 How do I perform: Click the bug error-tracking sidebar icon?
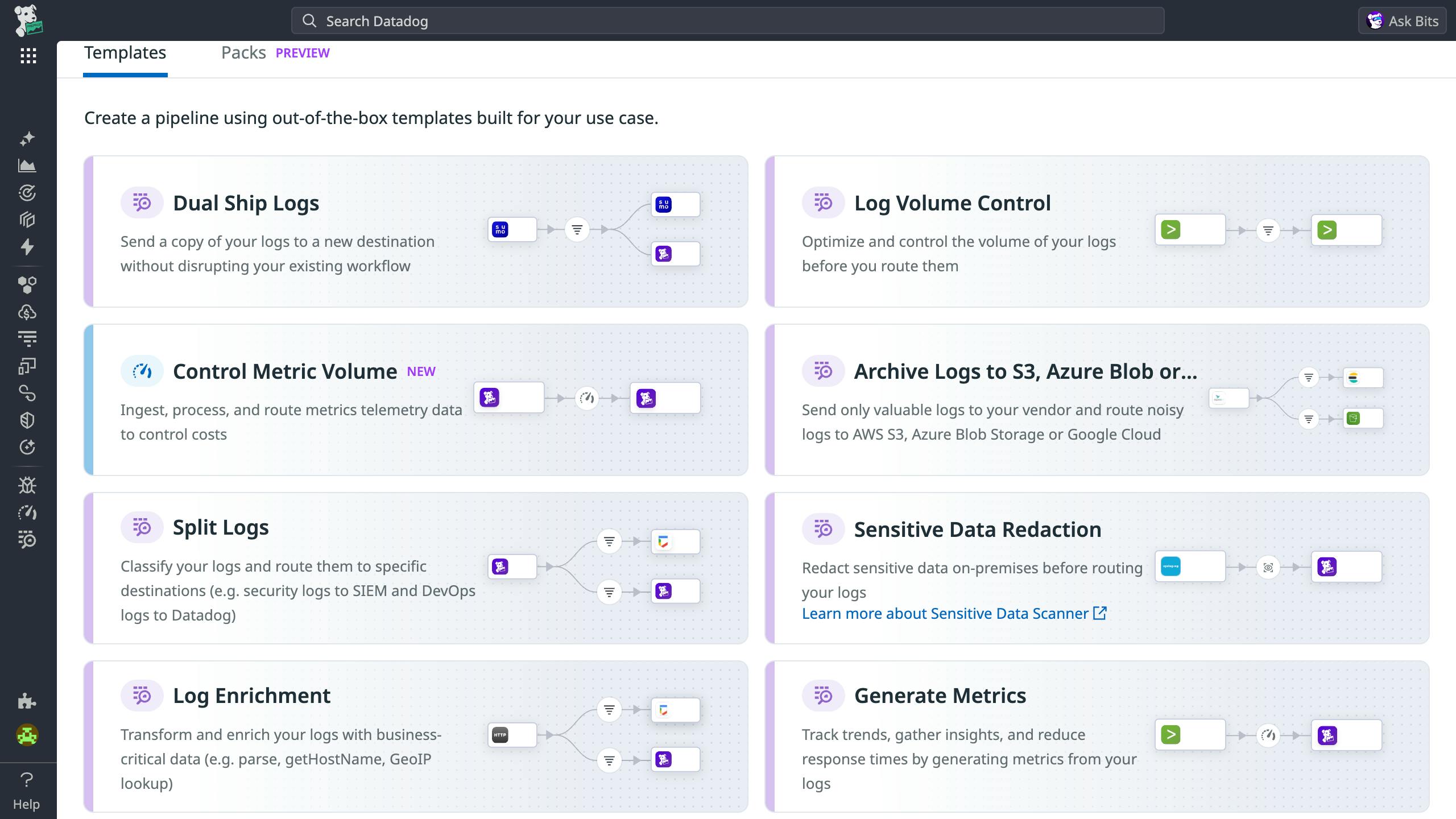point(27,485)
